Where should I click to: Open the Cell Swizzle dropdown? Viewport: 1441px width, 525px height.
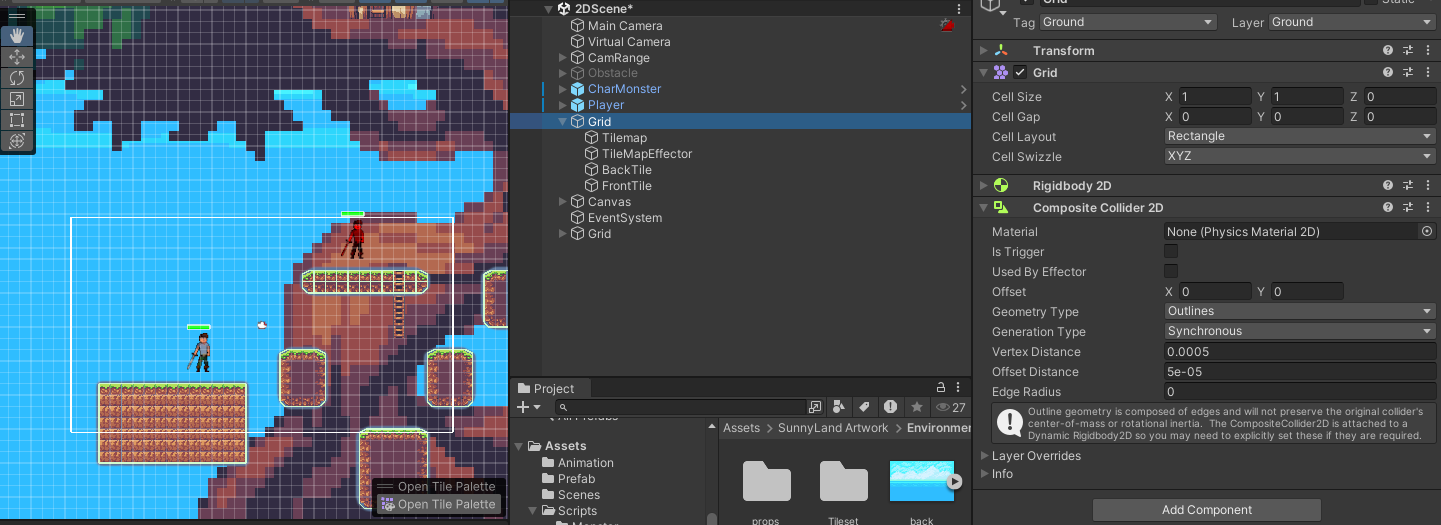coord(1300,156)
